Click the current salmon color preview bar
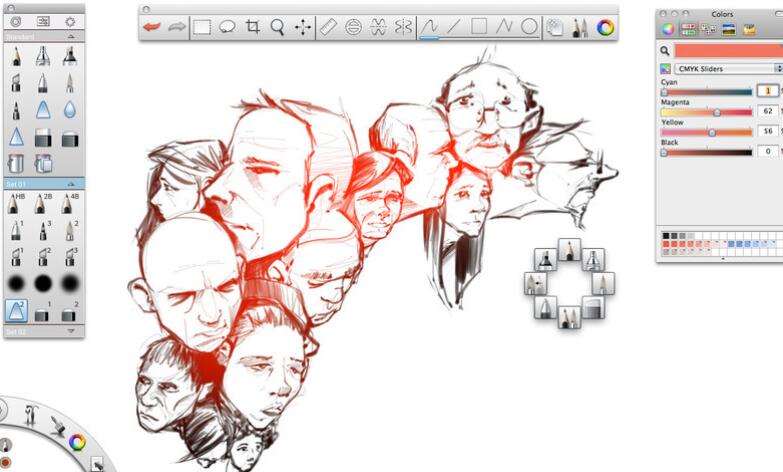The width and height of the screenshot is (783, 472). (x=729, y=50)
